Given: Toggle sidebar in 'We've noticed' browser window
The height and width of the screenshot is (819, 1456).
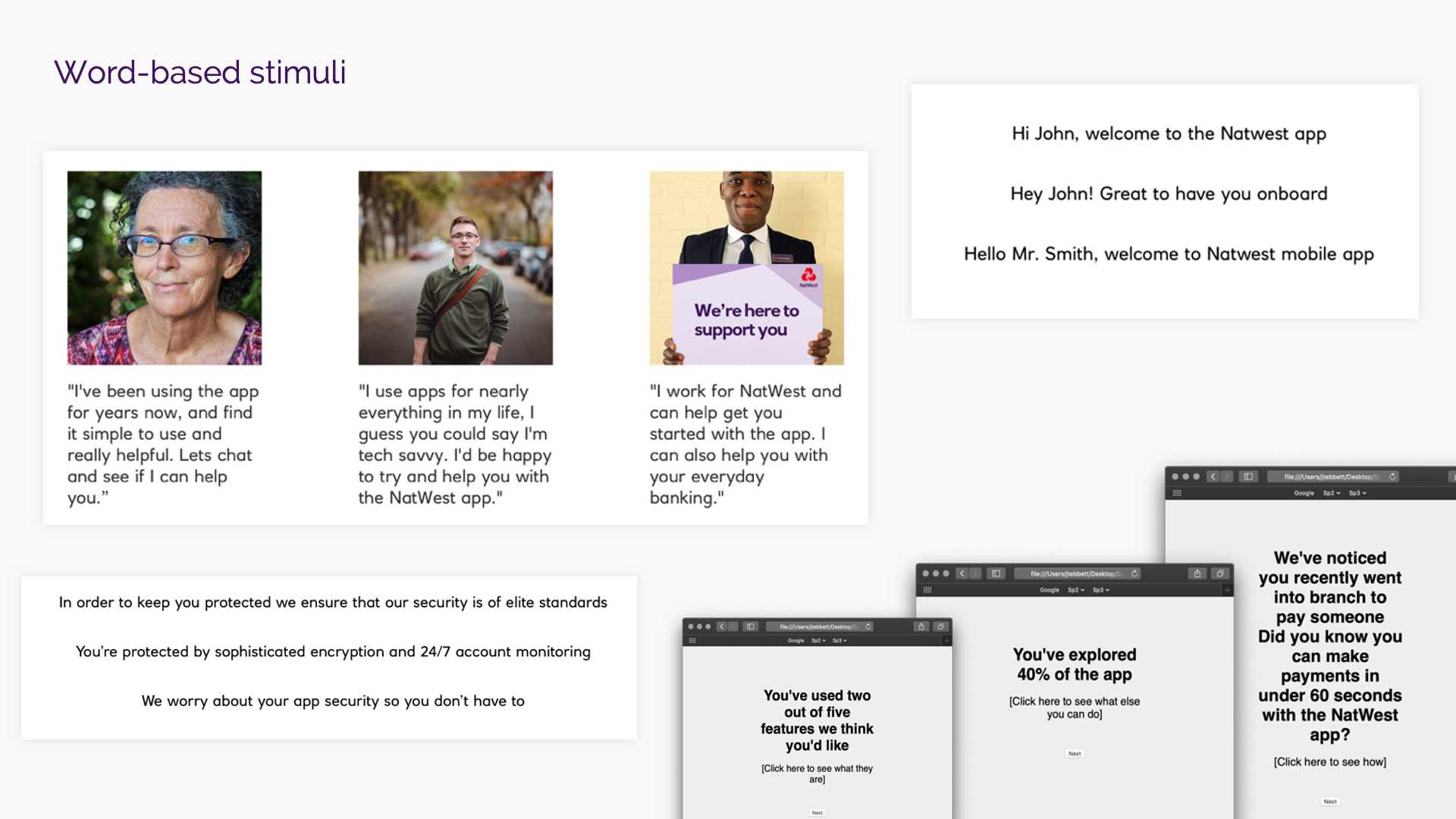Looking at the screenshot, I should (x=1248, y=476).
